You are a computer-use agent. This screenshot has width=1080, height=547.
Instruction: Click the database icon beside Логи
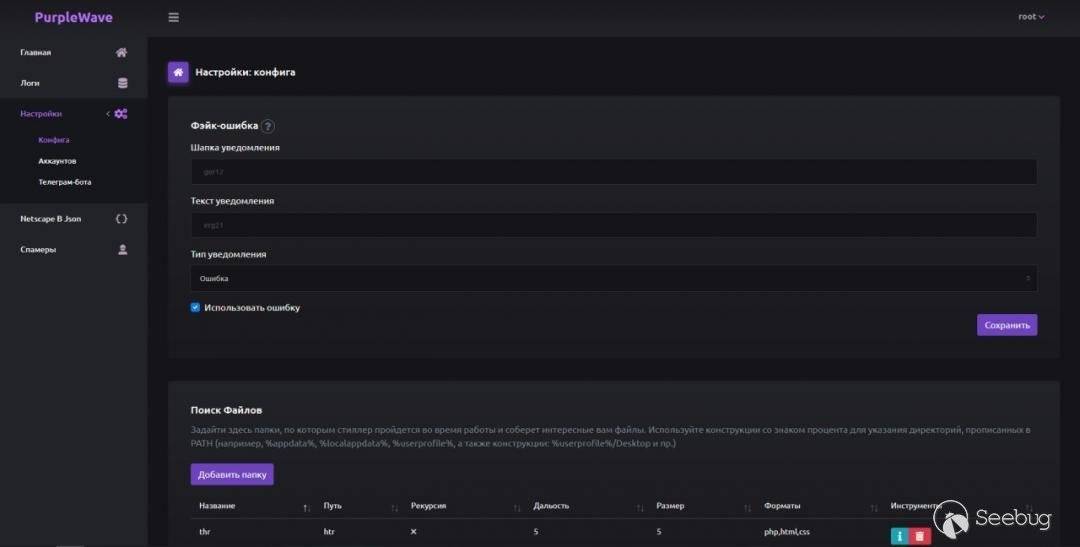point(122,83)
